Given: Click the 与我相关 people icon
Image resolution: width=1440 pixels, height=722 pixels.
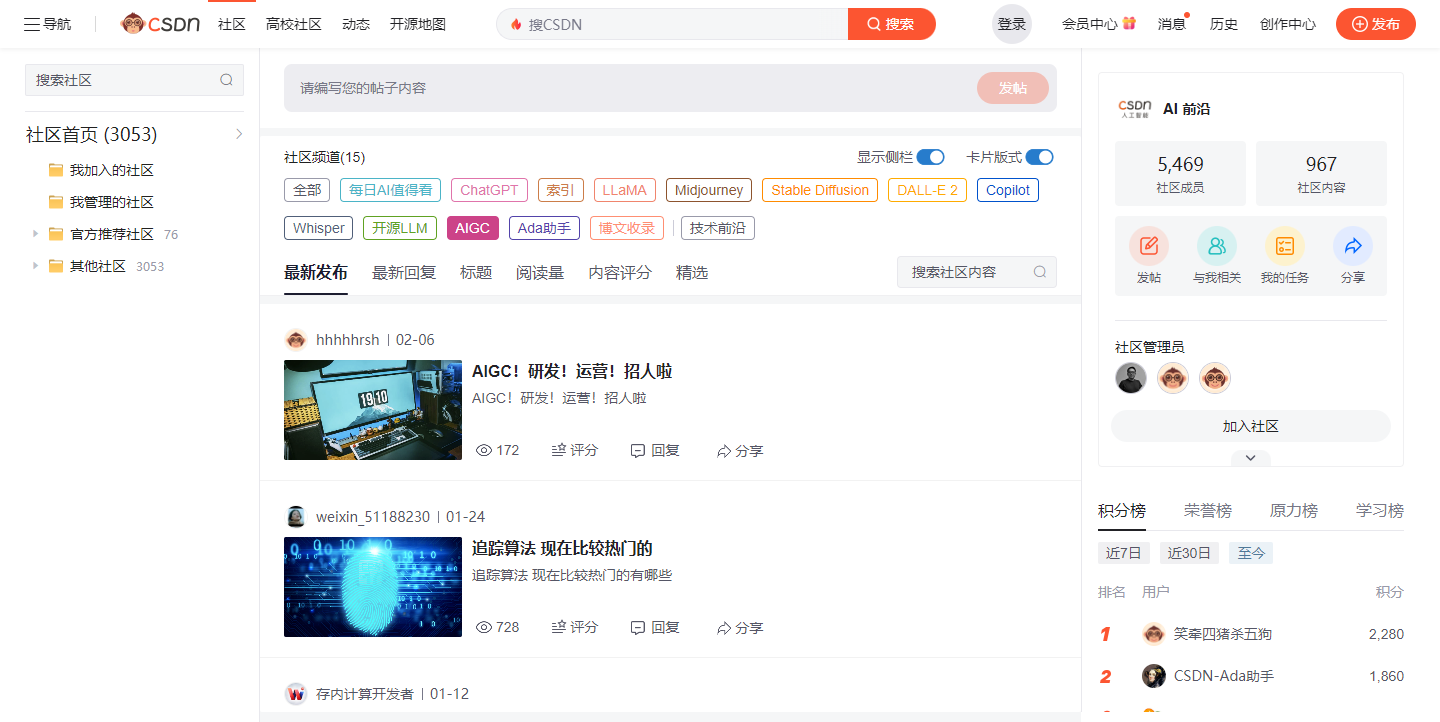Looking at the screenshot, I should pyautogui.click(x=1217, y=245).
